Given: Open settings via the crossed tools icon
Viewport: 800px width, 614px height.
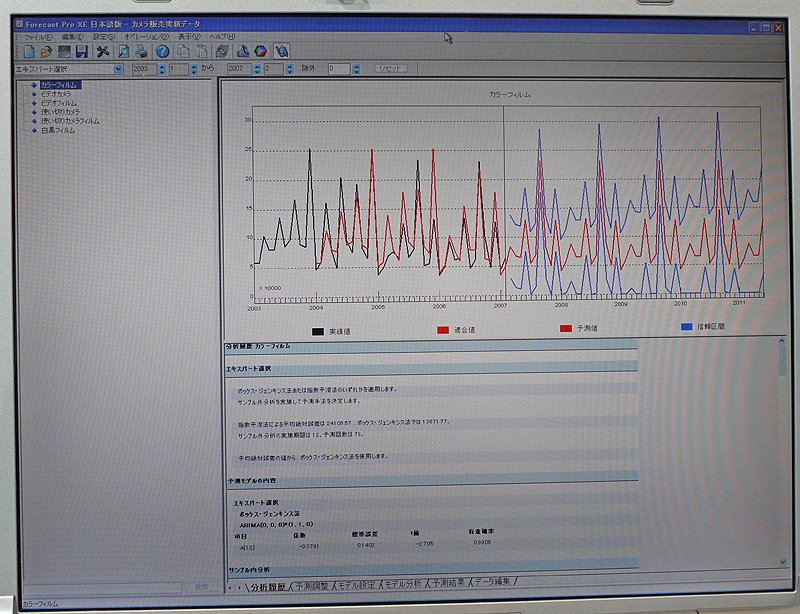Looking at the screenshot, I should (103, 52).
